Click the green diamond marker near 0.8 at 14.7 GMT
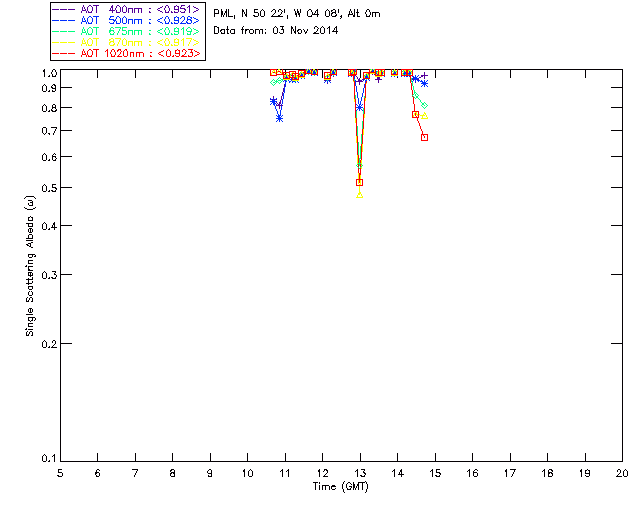The height and width of the screenshot is (512, 640). click(x=424, y=106)
